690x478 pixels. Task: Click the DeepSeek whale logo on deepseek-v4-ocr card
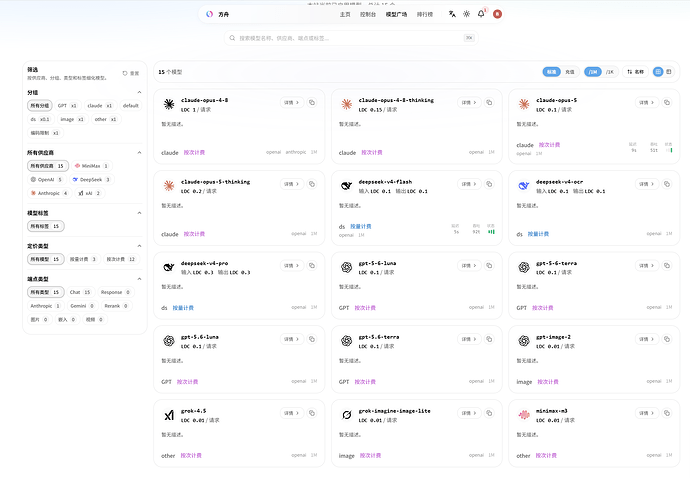pos(524,186)
